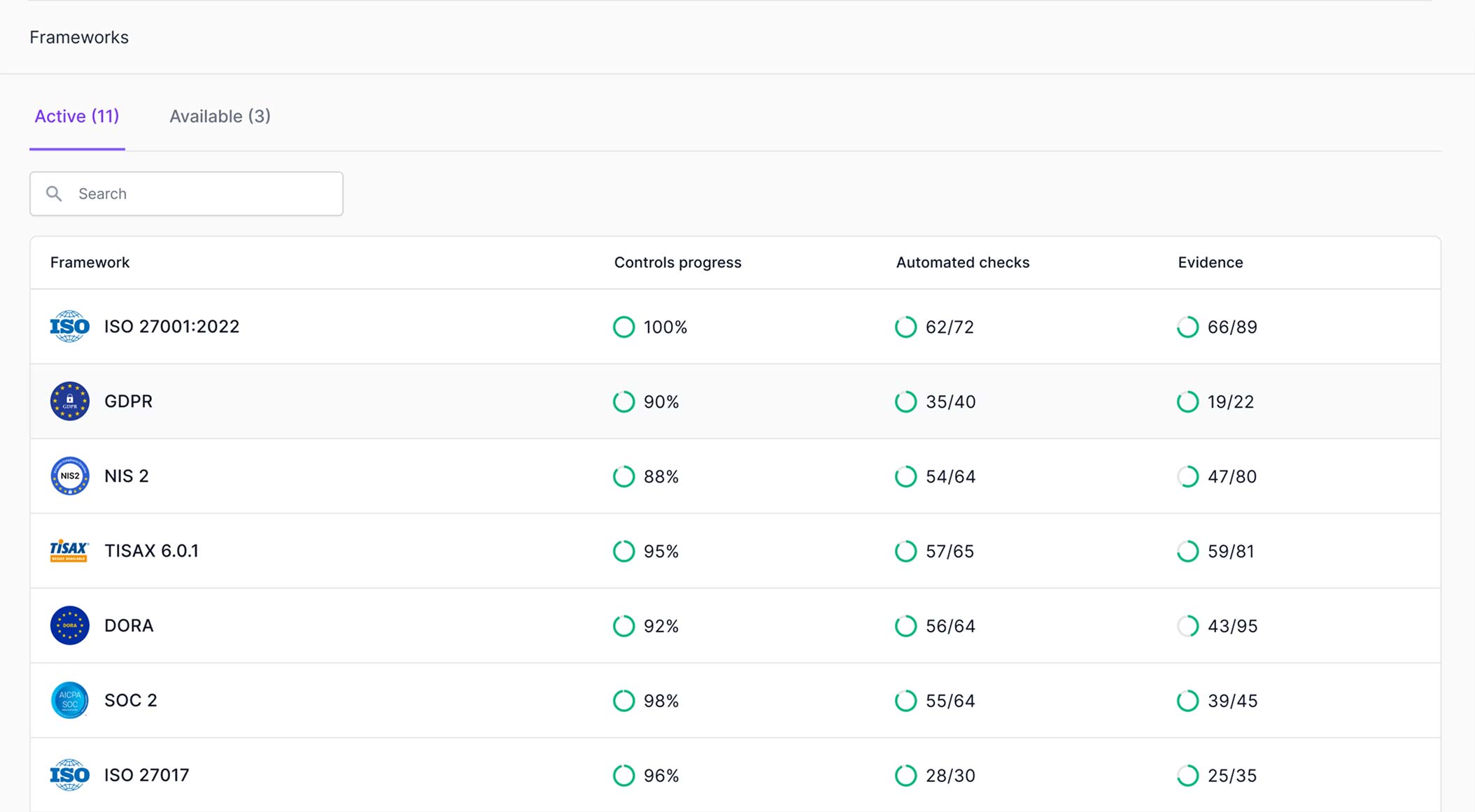Click NIS 2's 54/64 automated checks ring

905,476
